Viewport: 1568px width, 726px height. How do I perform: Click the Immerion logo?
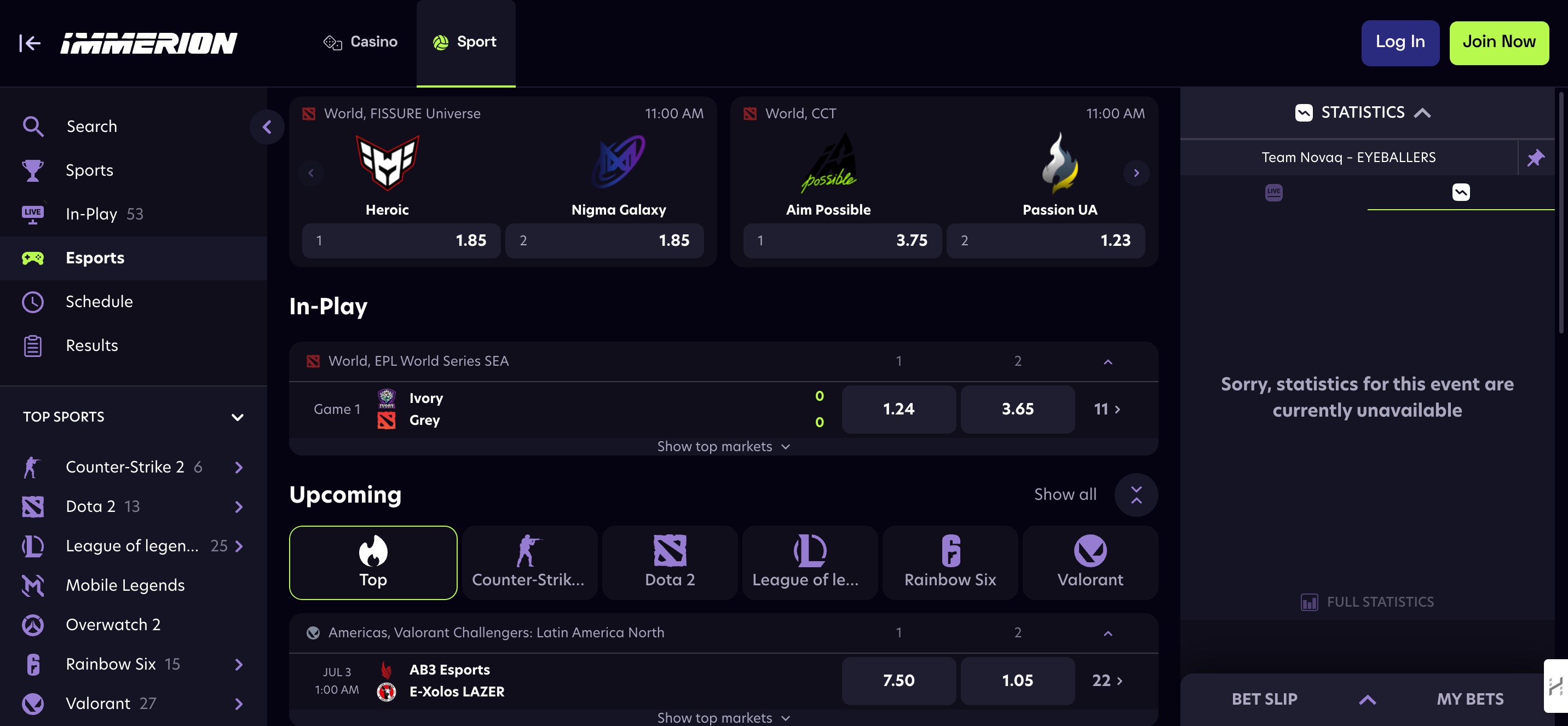click(x=148, y=43)
